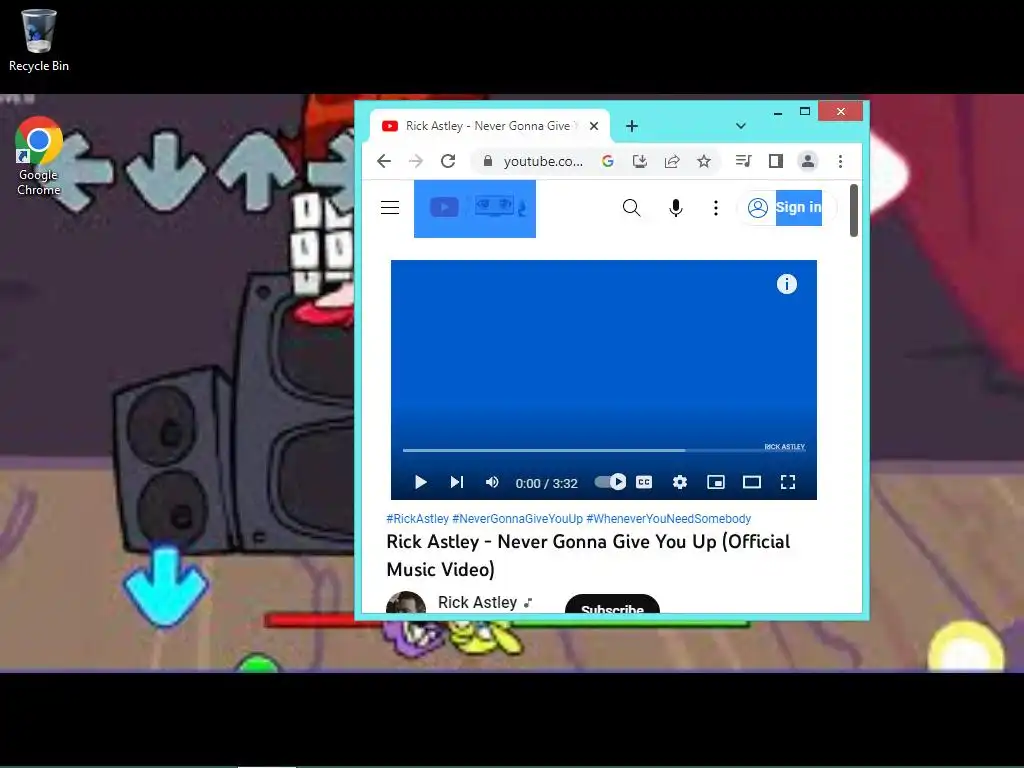Mute the video volume

pos(492,482)
